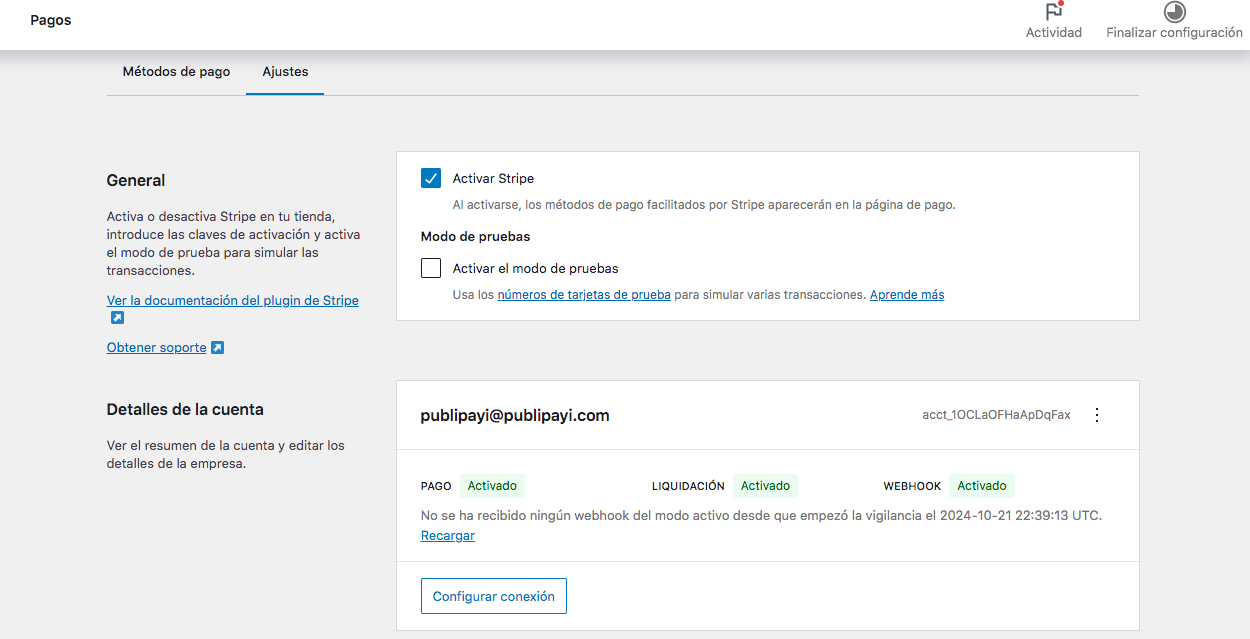This screenshot has height=639, width=1250.
Task: Open the Obtener soporte link
Action: coord(156,348)
